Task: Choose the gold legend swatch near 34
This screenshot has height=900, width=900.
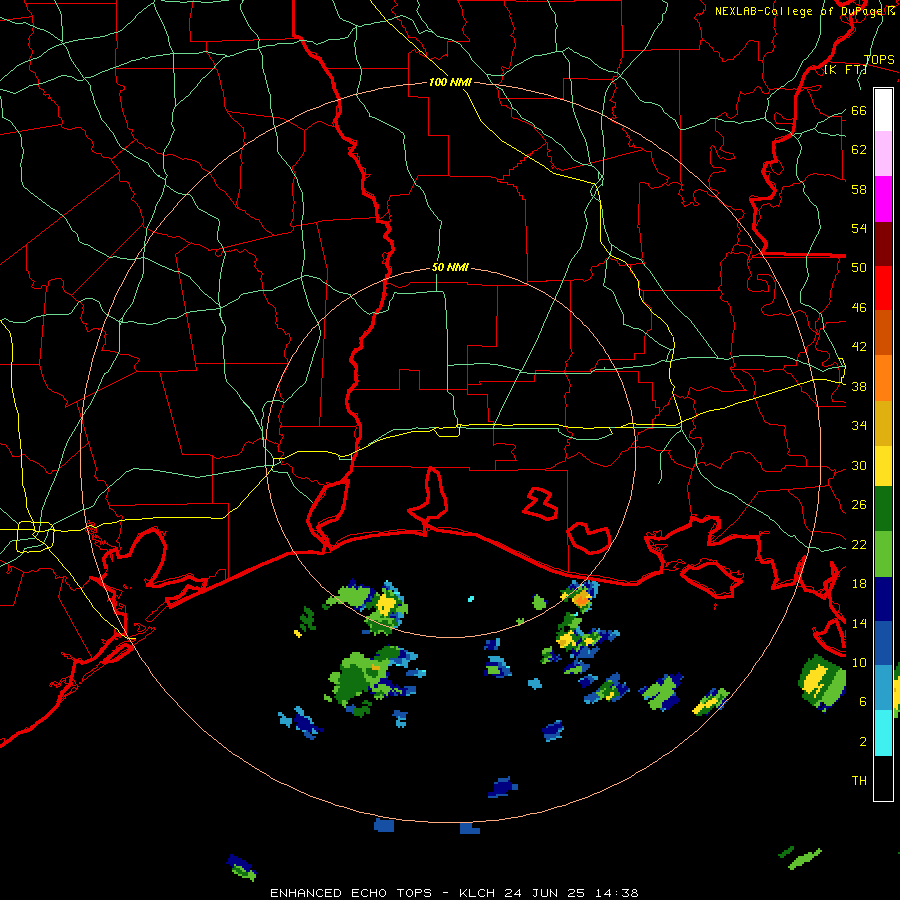Action: 883,423
